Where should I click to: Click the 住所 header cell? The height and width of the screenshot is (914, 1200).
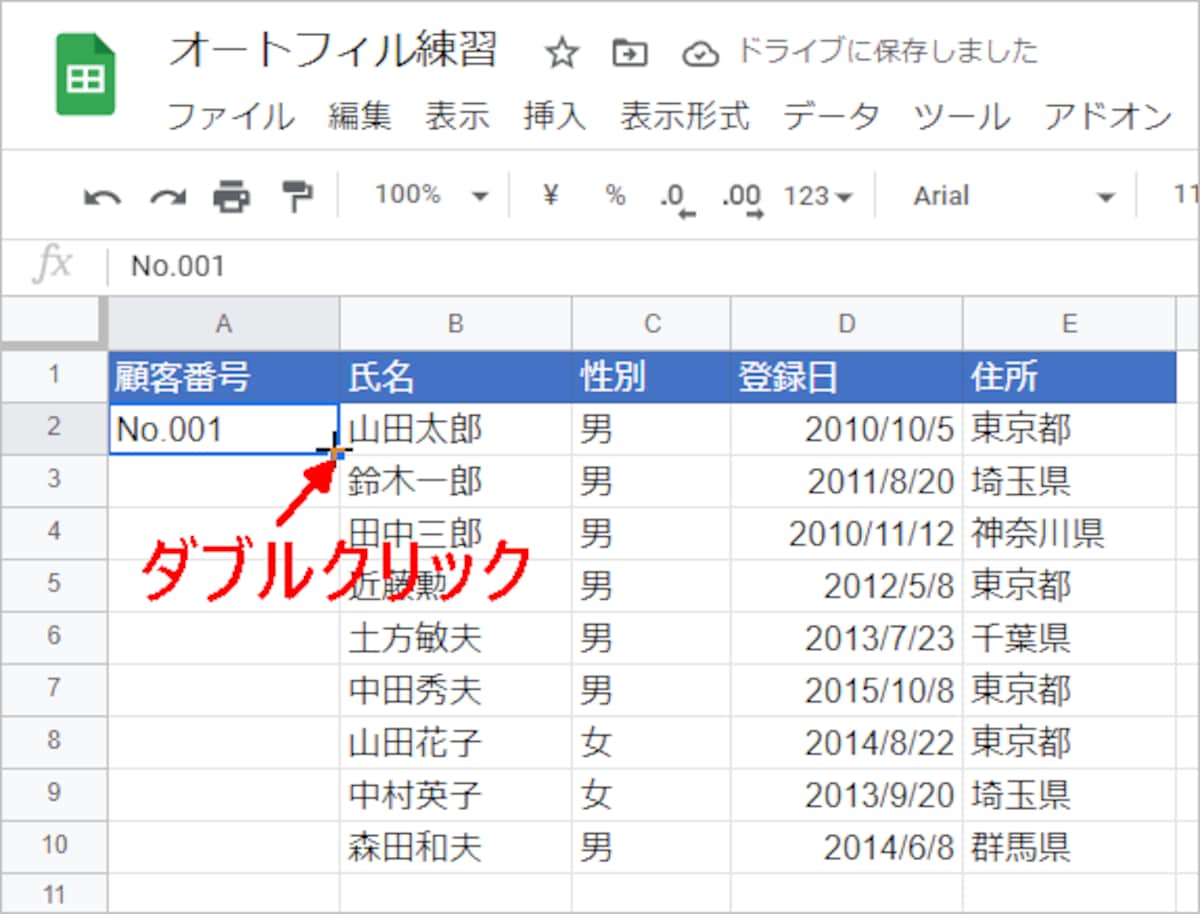tap(1069, 377)
